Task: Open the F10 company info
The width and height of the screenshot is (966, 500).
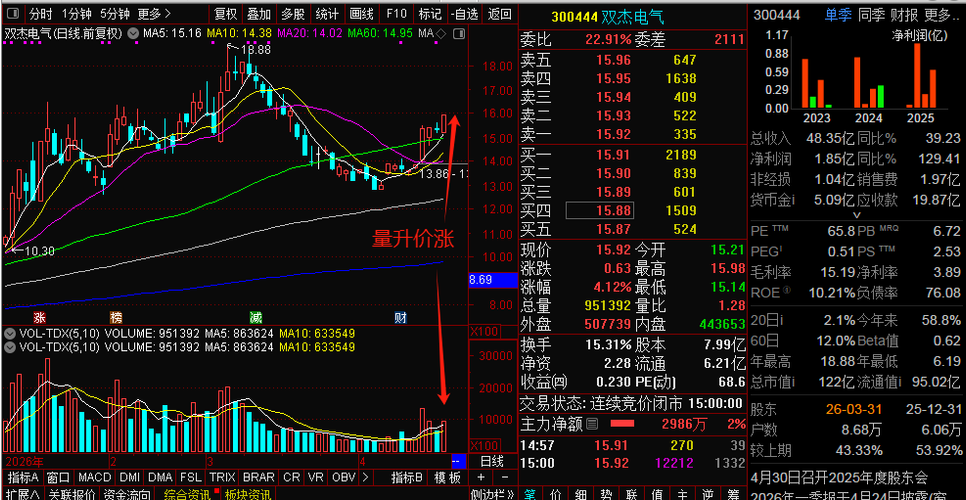Action: tap(396, 14)
